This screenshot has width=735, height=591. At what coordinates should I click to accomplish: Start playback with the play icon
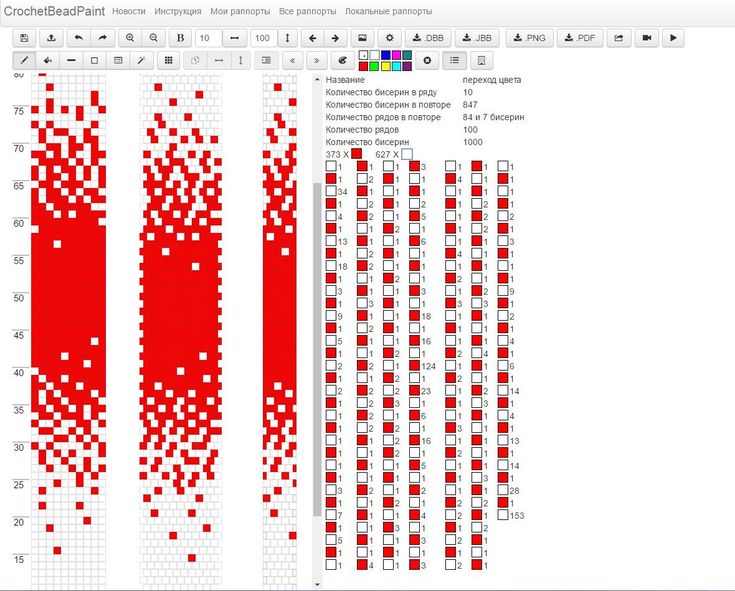(673, 38)
